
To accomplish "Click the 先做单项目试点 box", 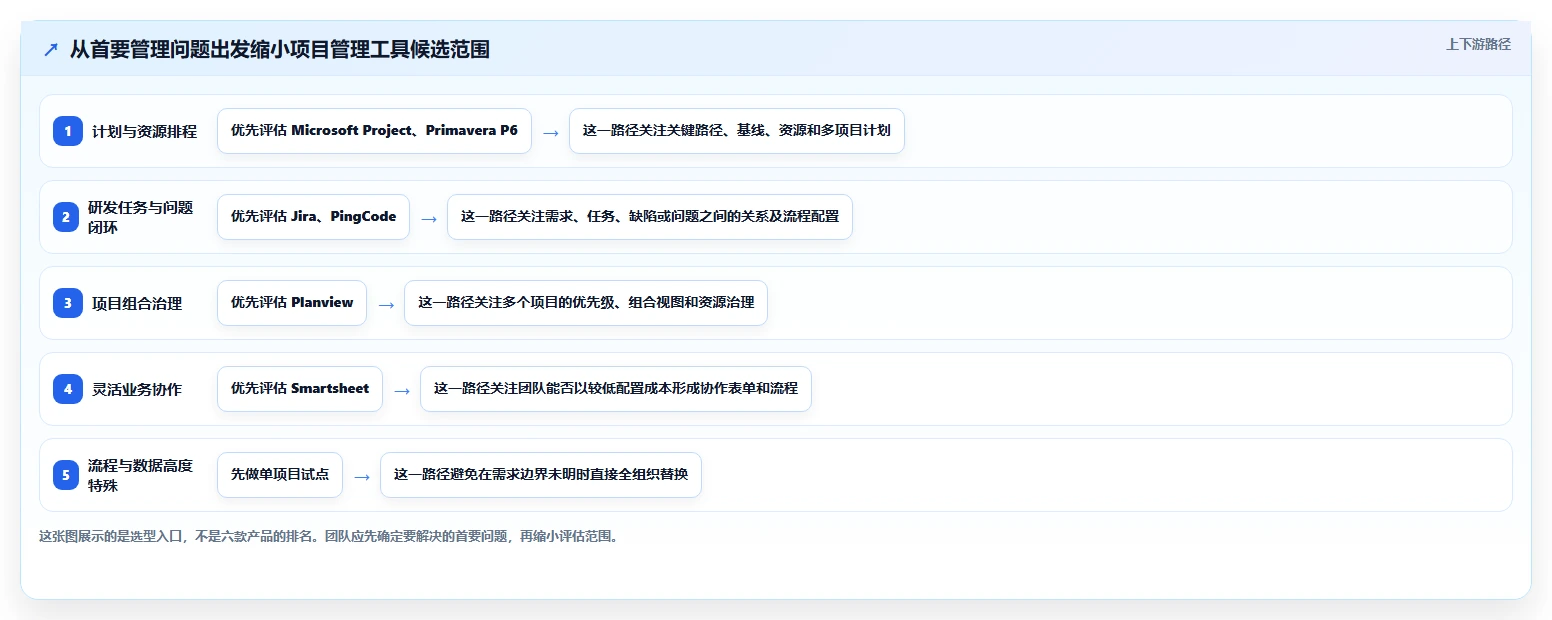I will (280, 475).
